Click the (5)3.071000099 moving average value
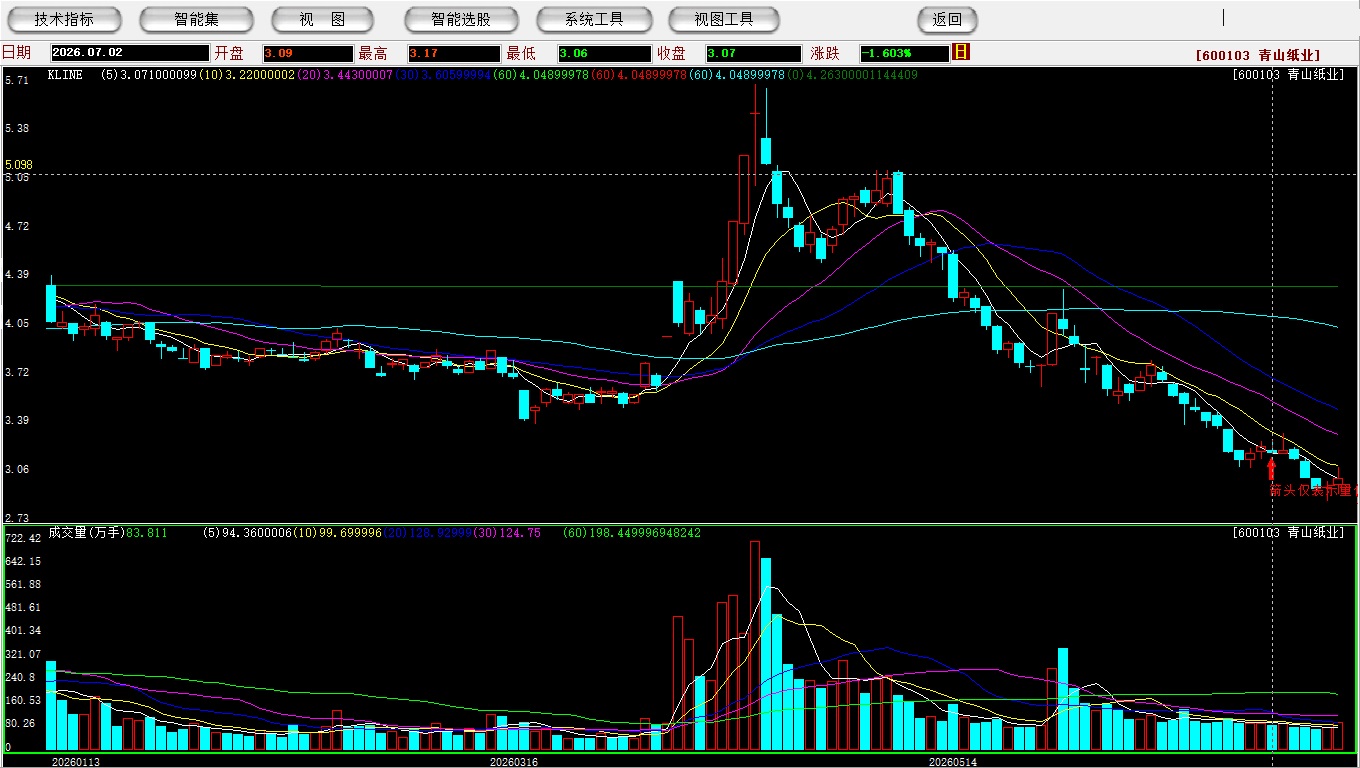The height and width of the screenshot is (768, 1360). 148,75
